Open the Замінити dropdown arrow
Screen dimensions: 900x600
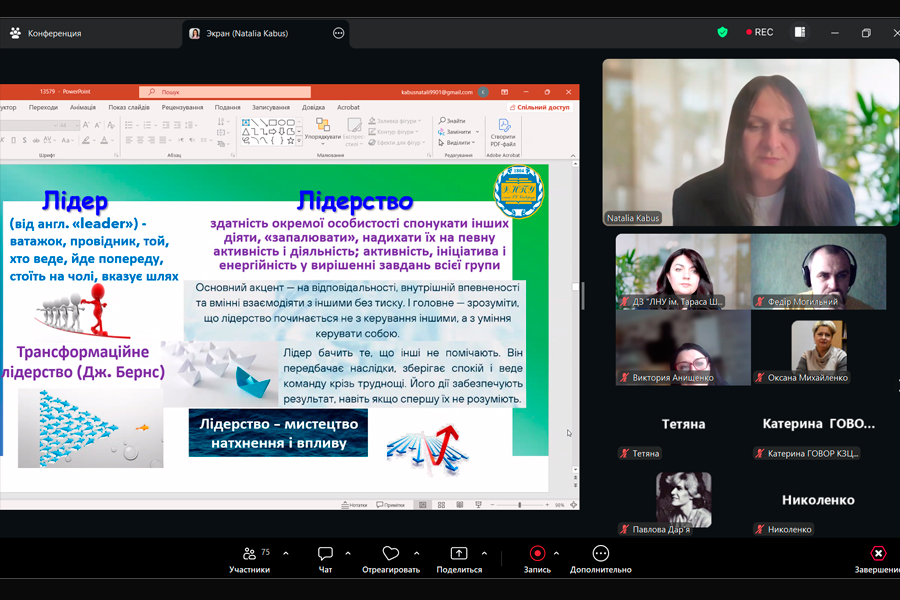[477, 132]
